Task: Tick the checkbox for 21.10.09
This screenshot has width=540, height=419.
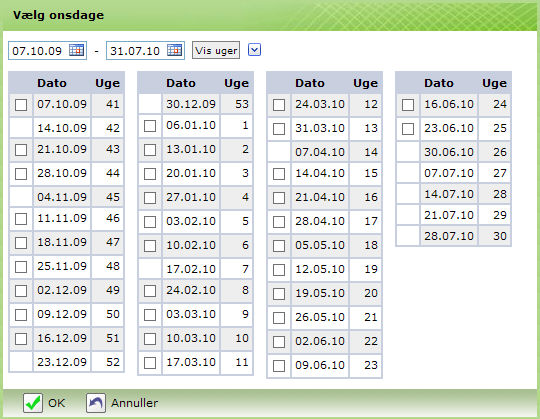Action: 21,150
